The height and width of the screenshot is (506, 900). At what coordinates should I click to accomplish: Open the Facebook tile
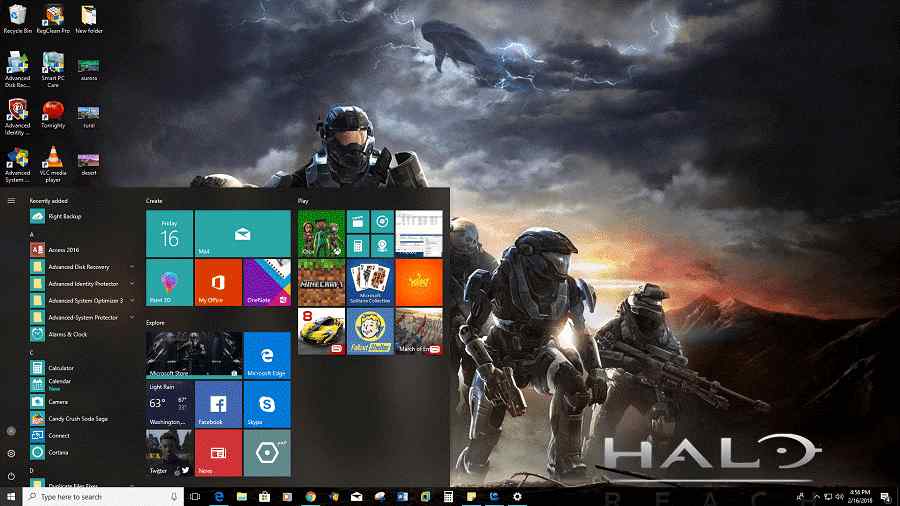[218, 404]
